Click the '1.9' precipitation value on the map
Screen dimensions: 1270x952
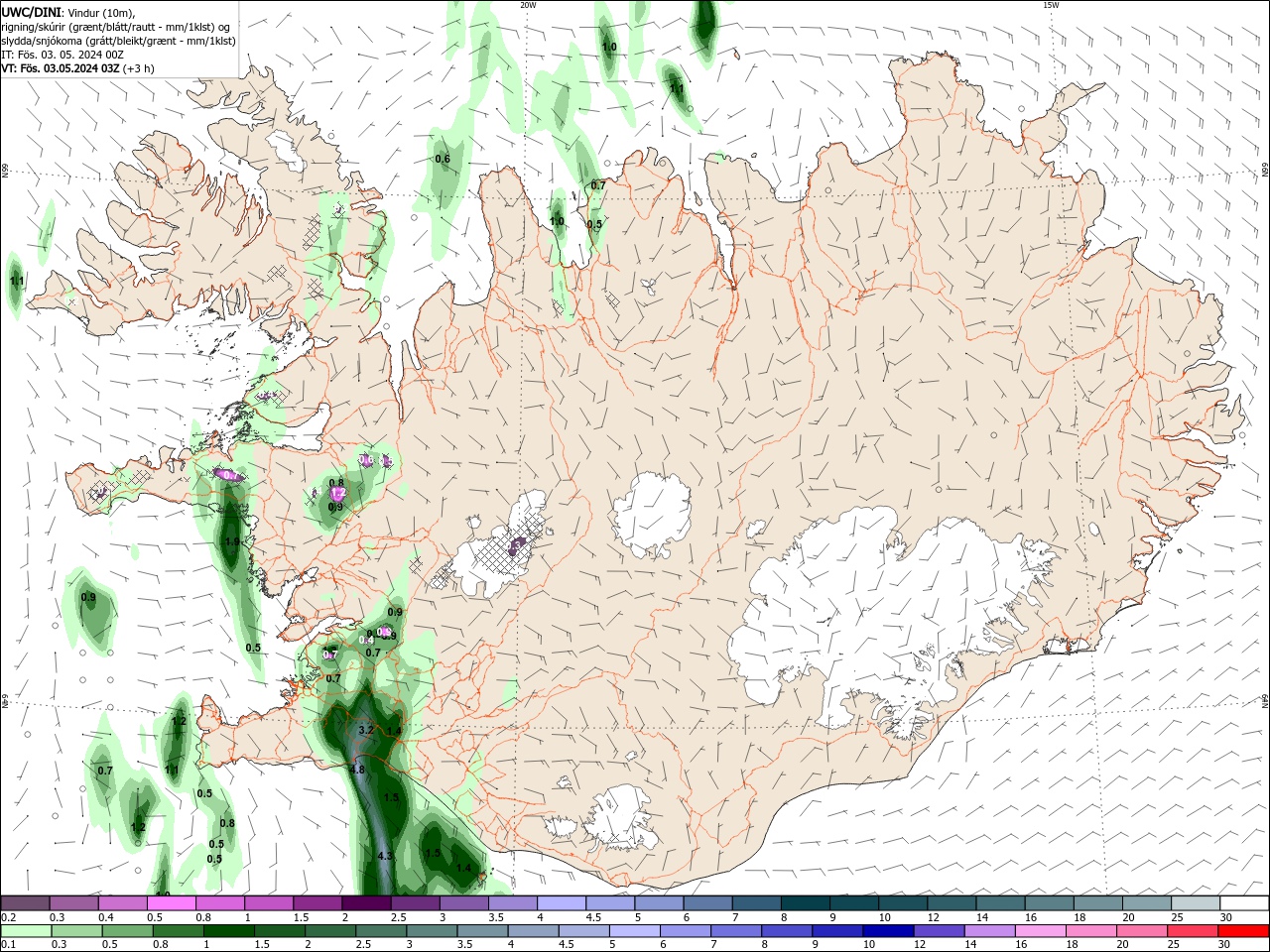(232, 541)
